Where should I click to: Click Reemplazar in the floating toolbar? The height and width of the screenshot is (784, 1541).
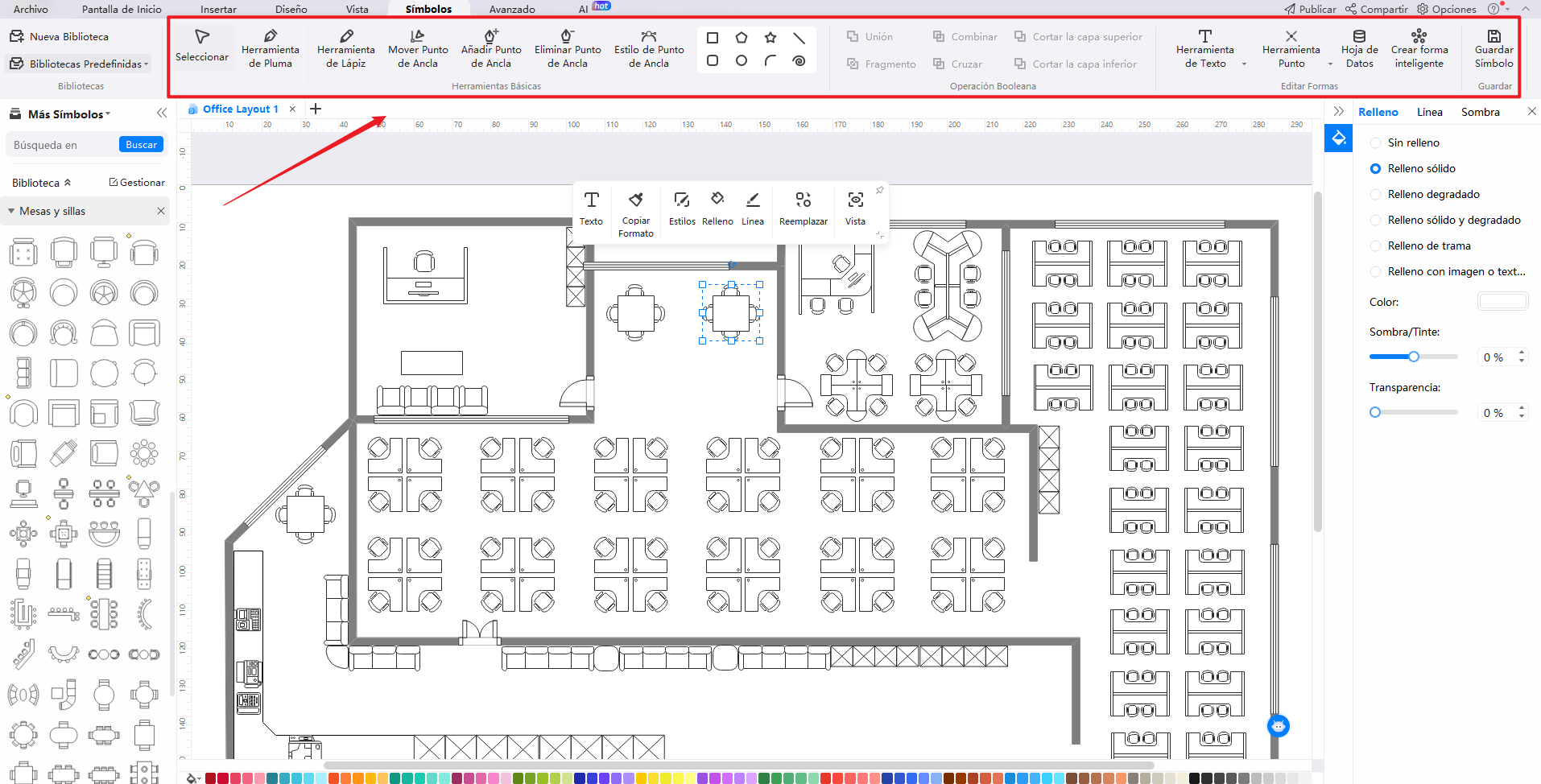tap(803, 208)
